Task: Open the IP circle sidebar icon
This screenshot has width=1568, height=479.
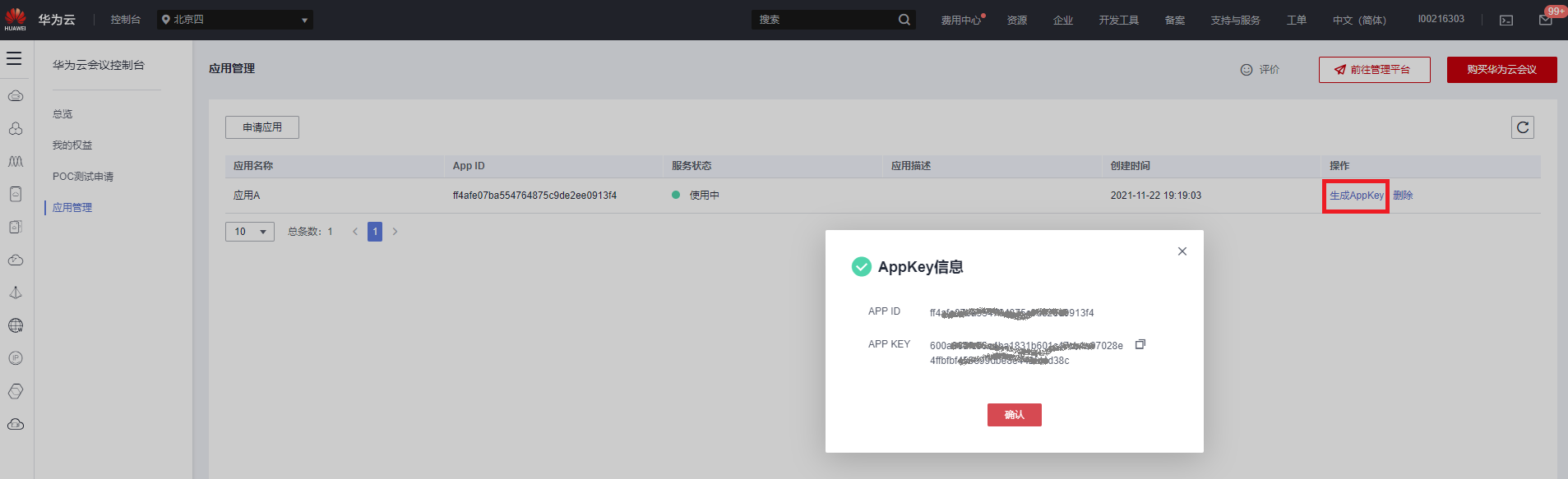Action: [x=16, y=359]
